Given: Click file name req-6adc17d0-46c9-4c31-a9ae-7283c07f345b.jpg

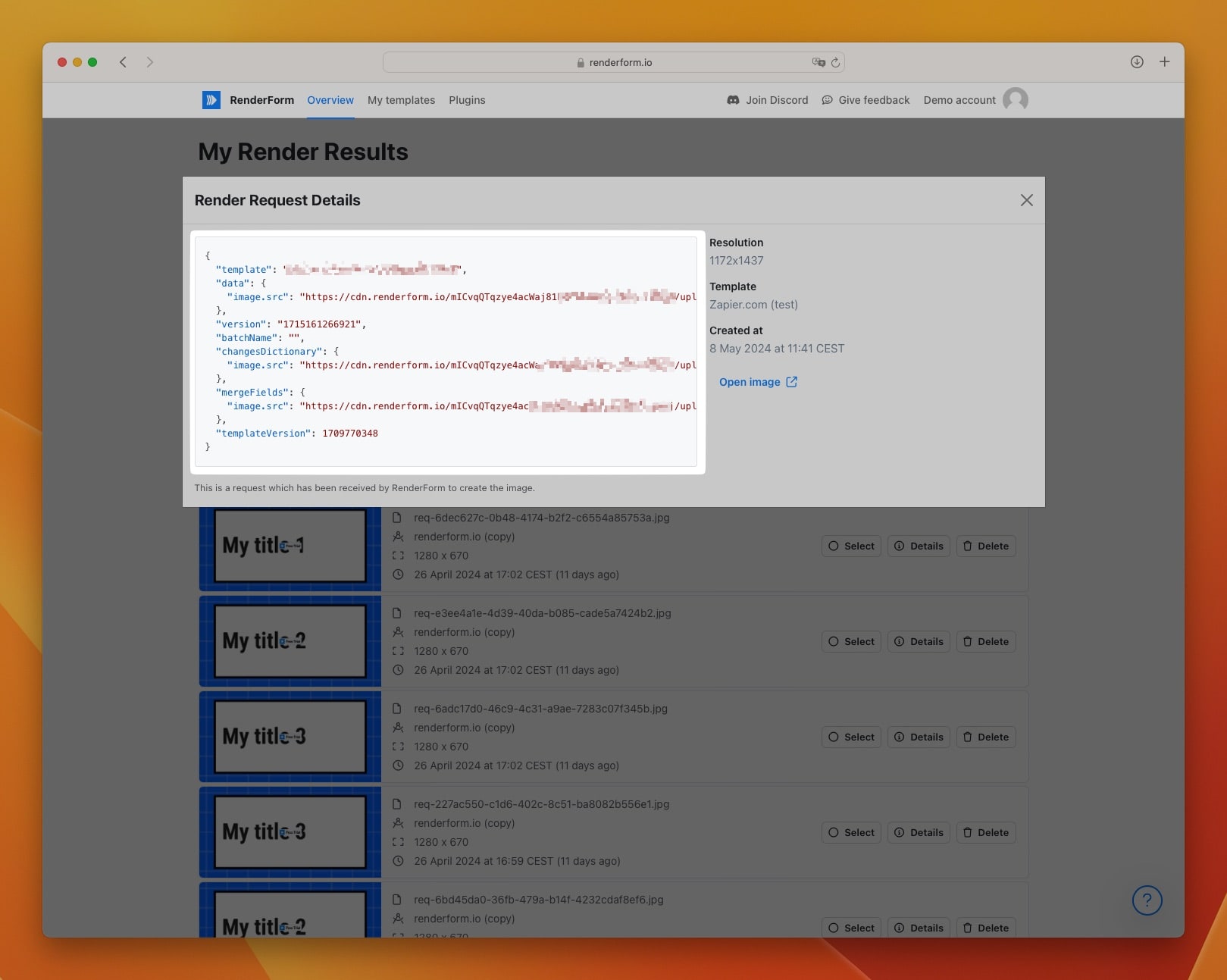Looking at the screenshot, I should click(540, 709).
